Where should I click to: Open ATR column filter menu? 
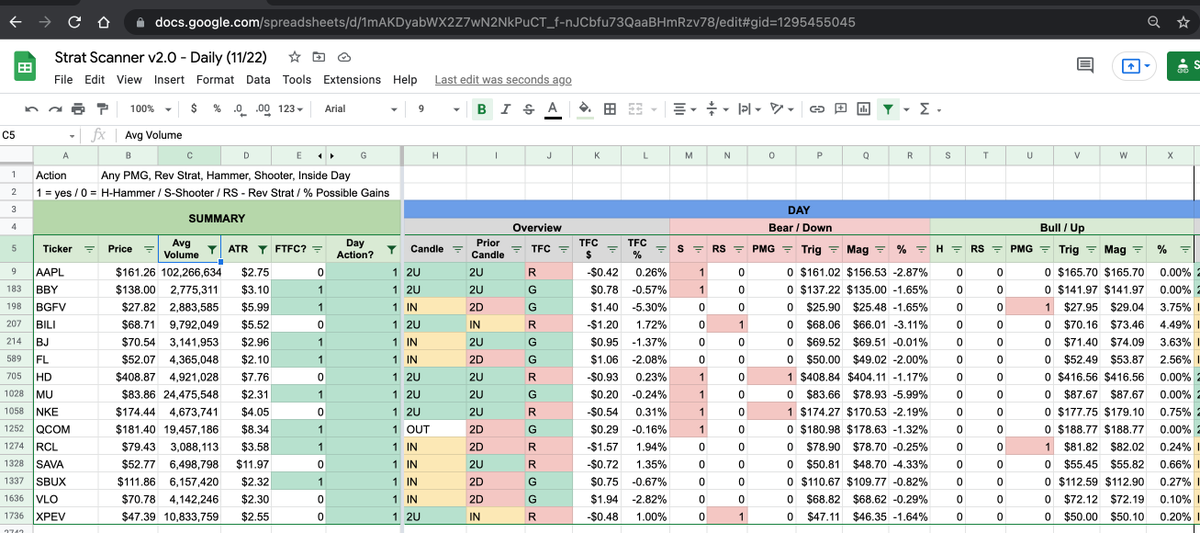(262, 249)
